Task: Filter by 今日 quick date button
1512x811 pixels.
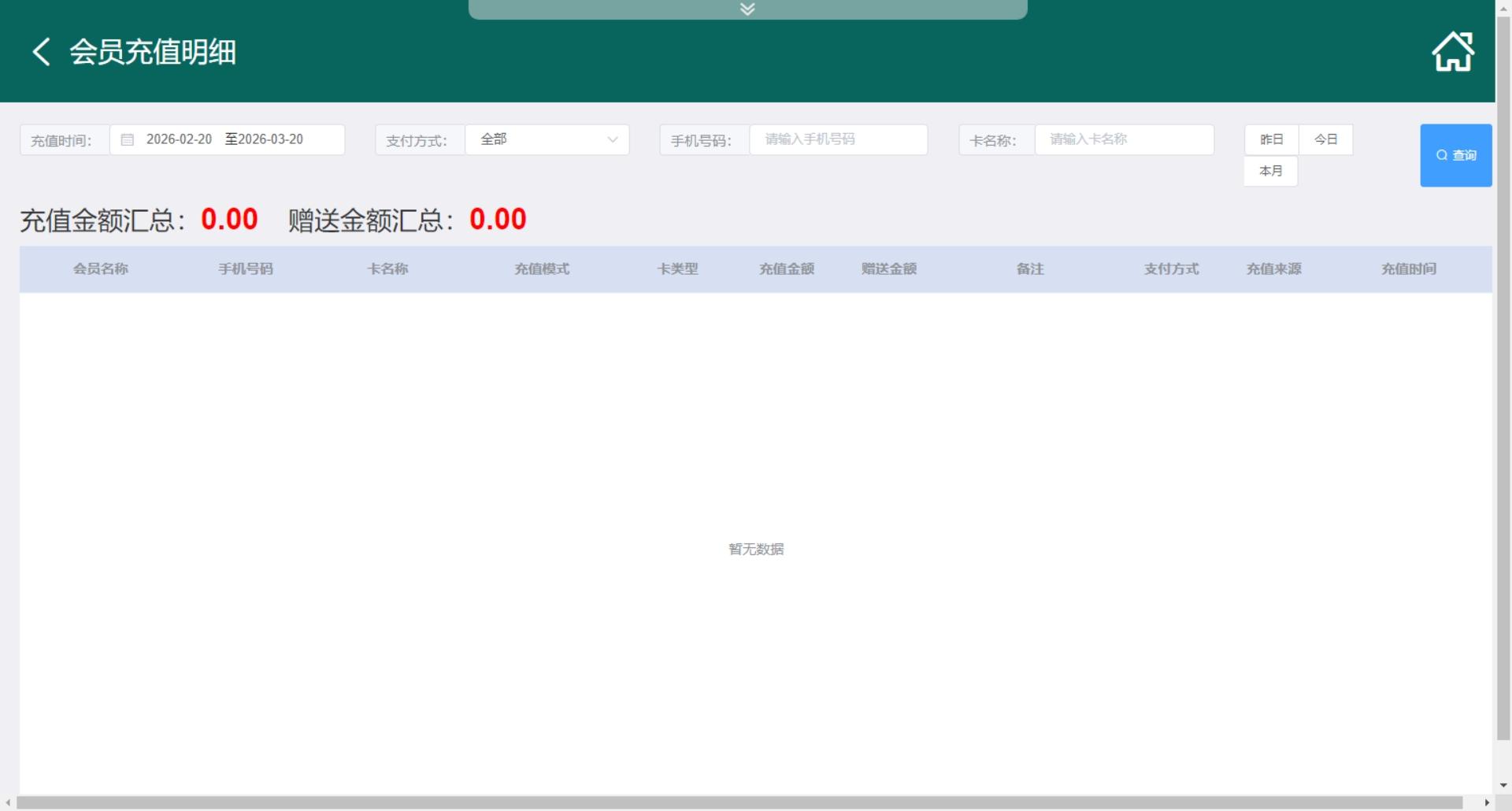Action: [1325, 139]
